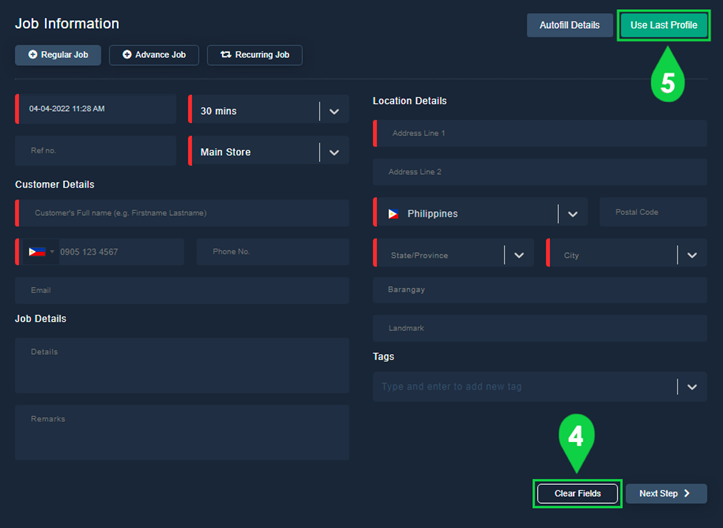Click the Job Details text area

click(x=182, y=365)
